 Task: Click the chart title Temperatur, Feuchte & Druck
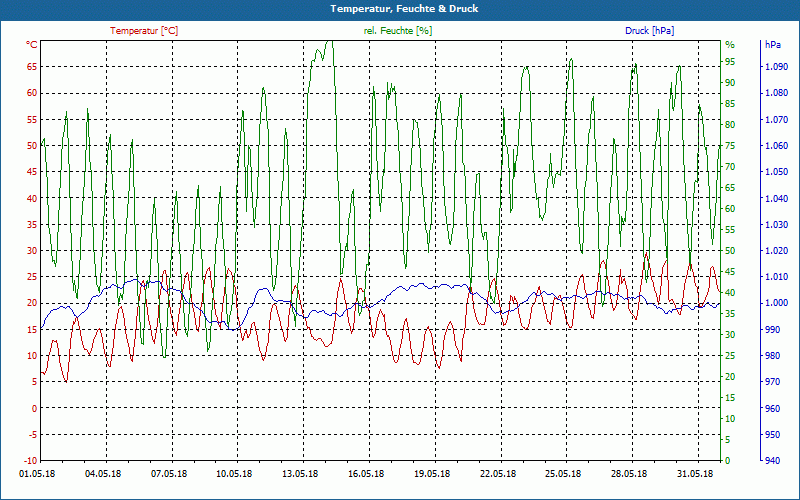pos(404,9)
